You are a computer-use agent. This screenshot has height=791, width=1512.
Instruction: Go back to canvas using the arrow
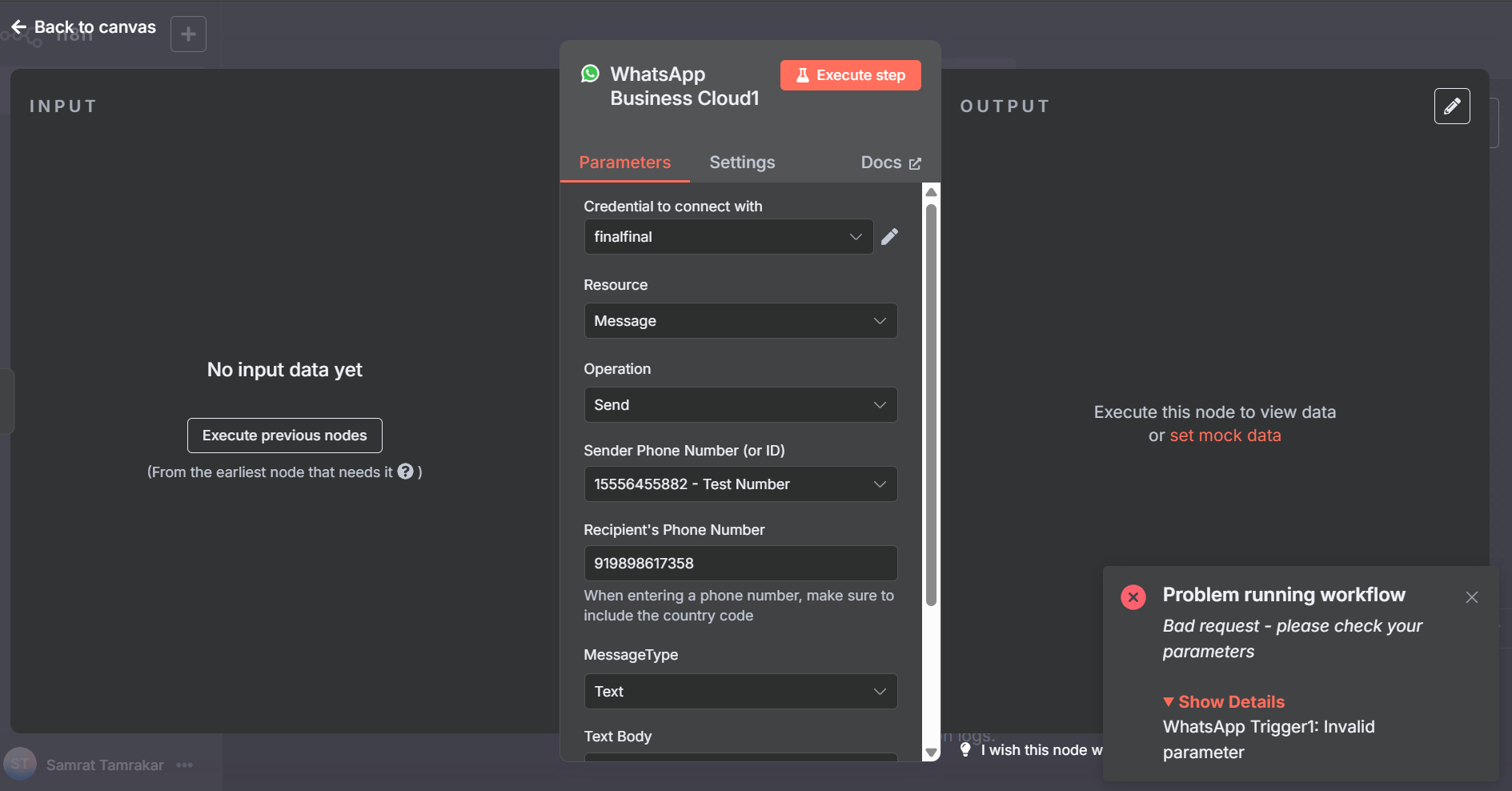(19, 27)
